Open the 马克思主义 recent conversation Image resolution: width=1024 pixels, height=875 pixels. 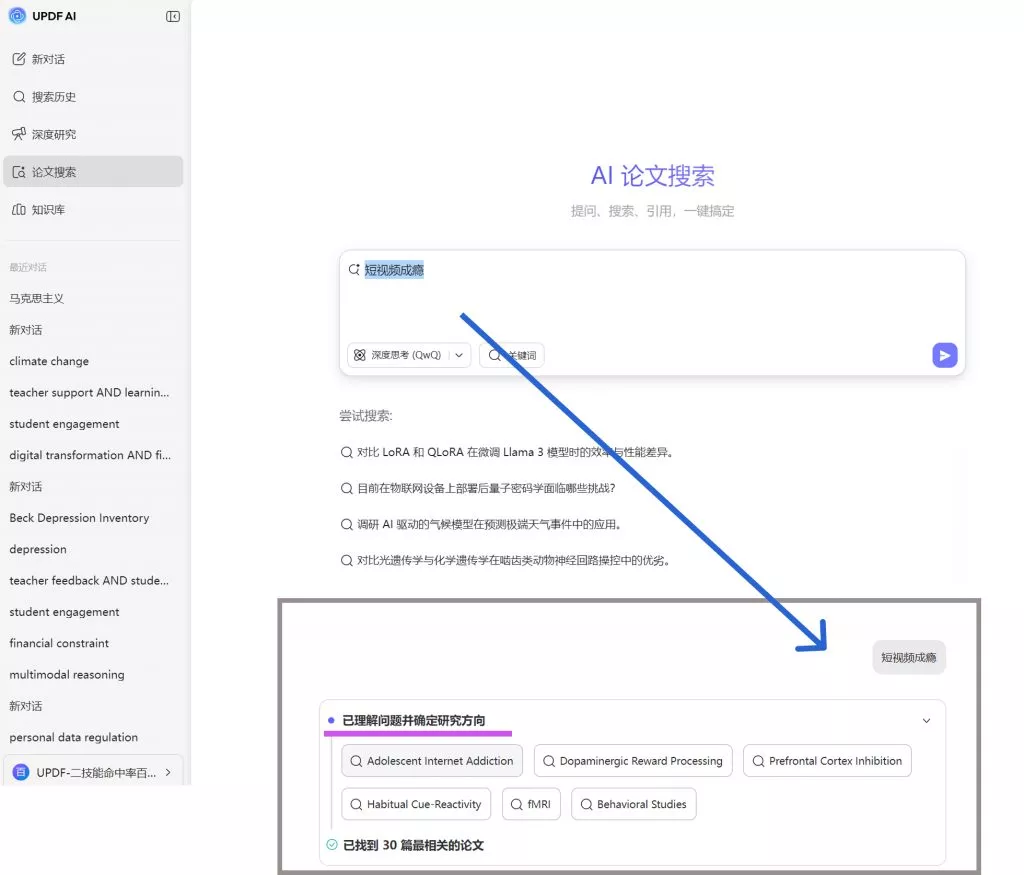37,298
